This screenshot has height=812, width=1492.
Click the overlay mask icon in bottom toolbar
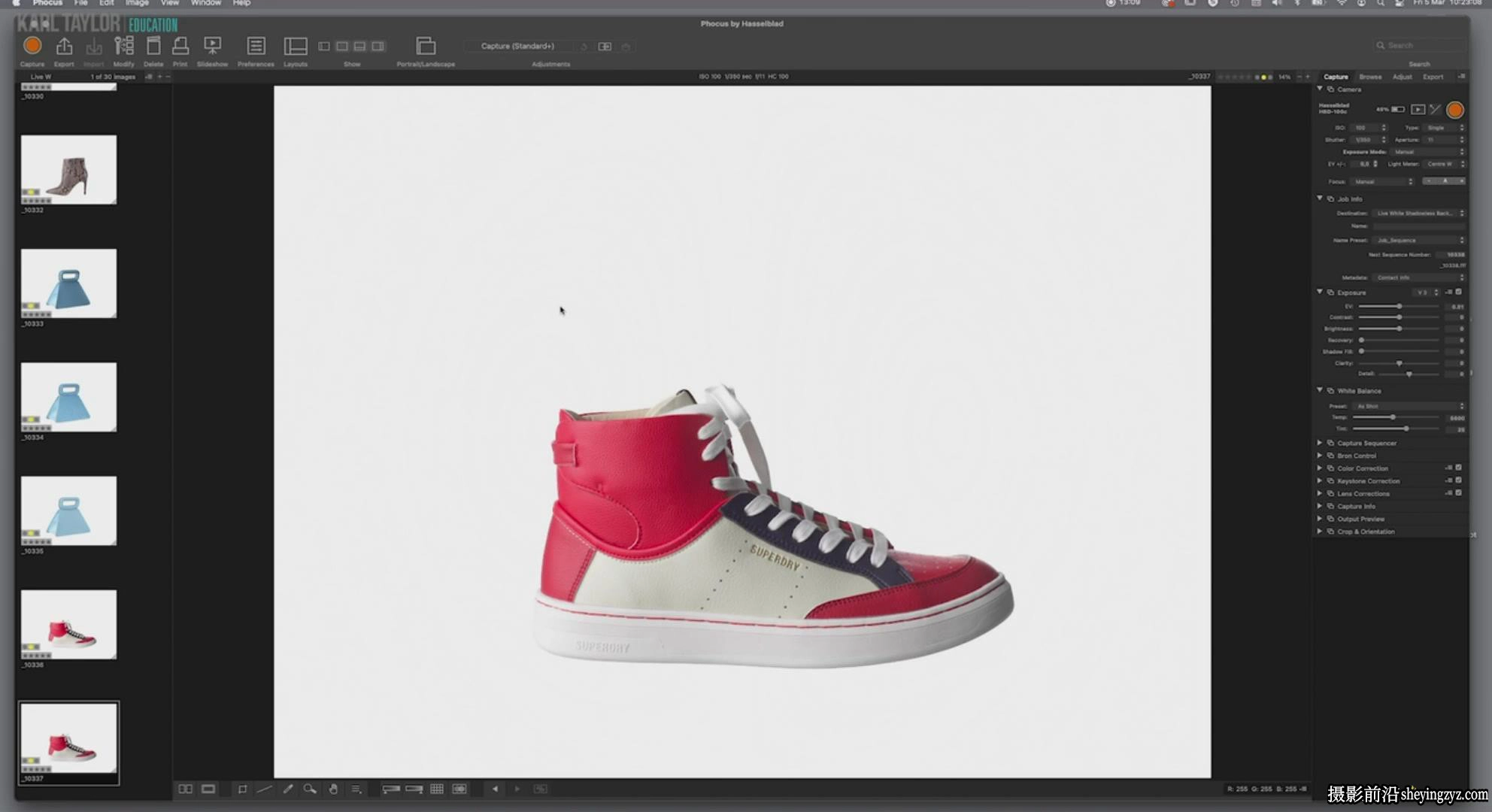[459, 789]
